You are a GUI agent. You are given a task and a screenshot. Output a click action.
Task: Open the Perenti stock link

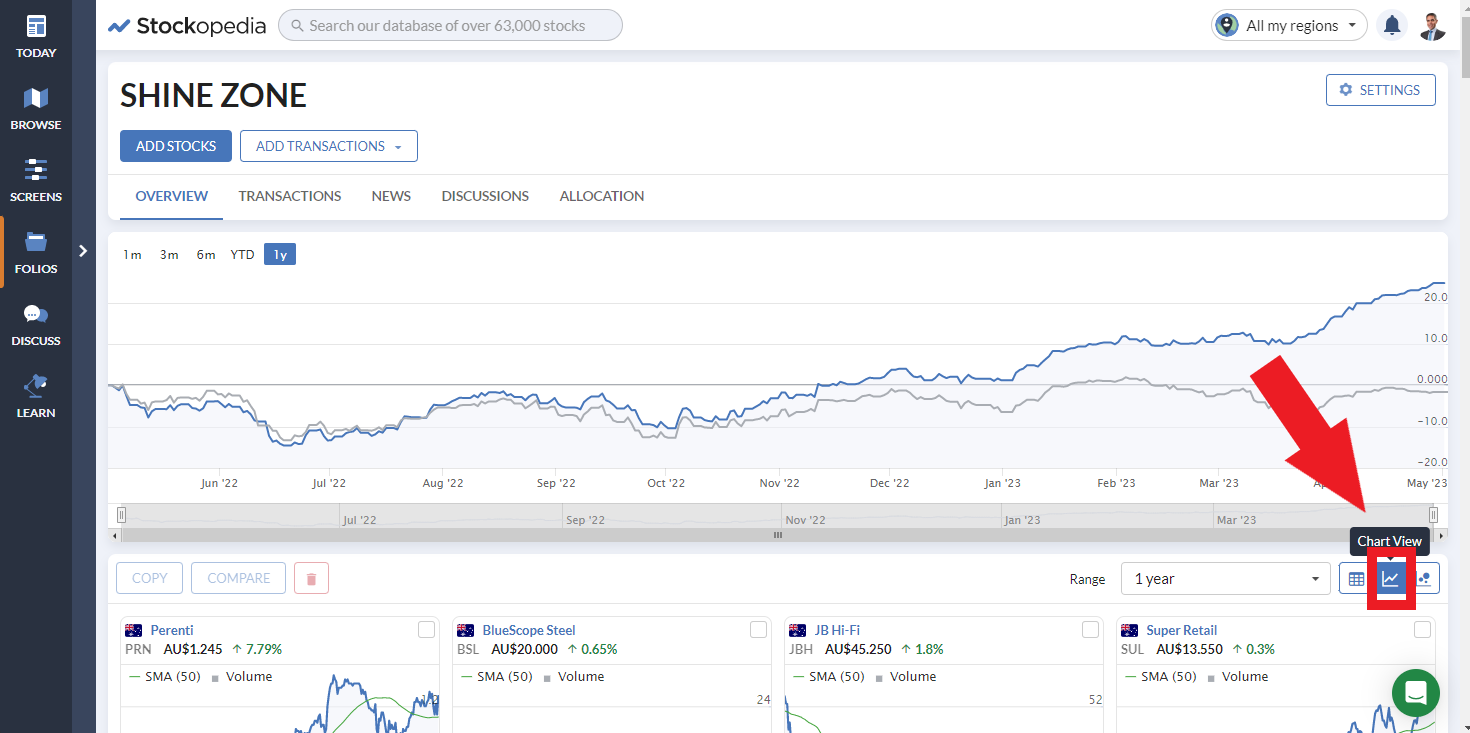172,630
